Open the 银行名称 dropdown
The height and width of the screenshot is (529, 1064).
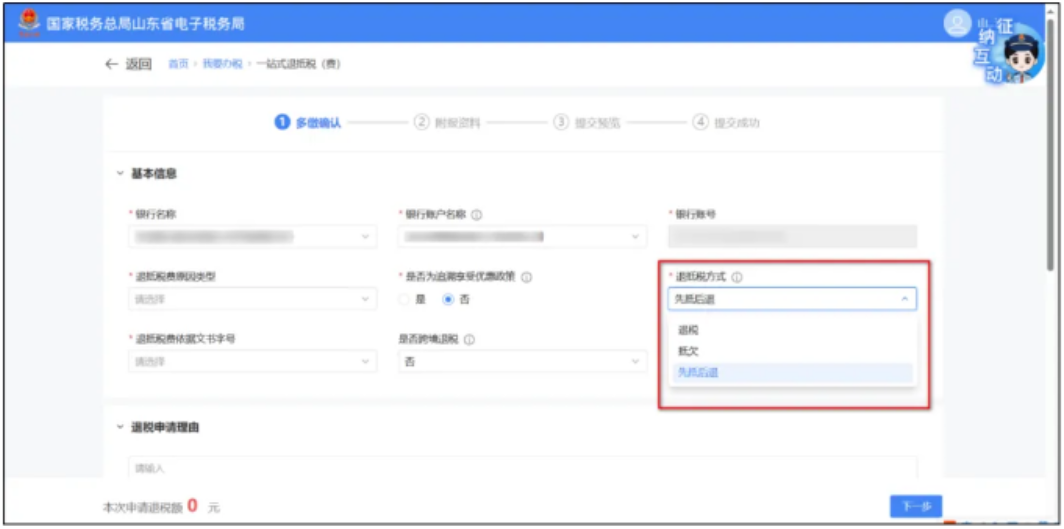coord(252,236)
